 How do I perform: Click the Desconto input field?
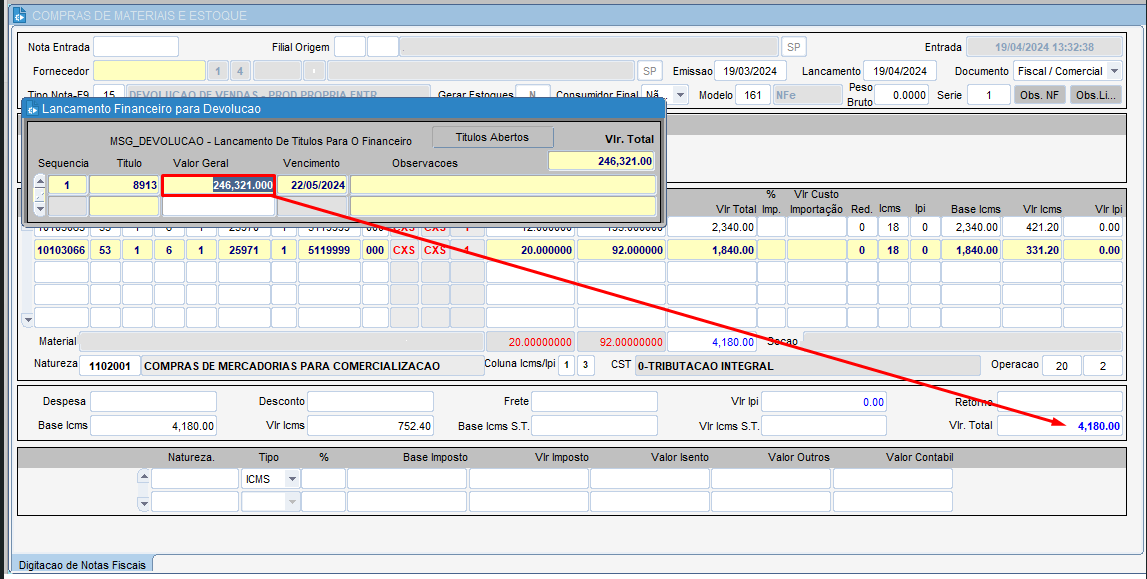(x=370, y=401)
